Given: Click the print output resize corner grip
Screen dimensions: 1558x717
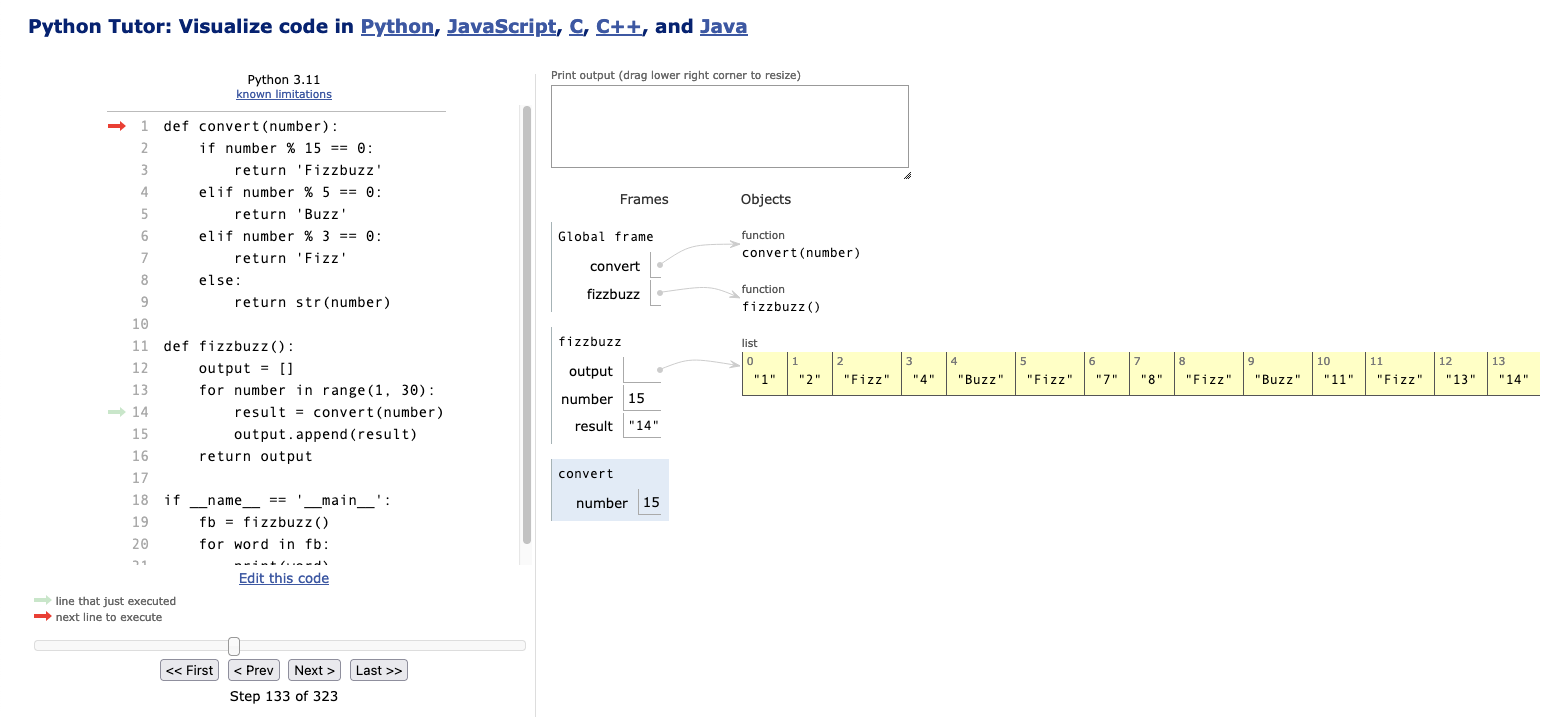Looking at the screenshot, I should 906,175.
